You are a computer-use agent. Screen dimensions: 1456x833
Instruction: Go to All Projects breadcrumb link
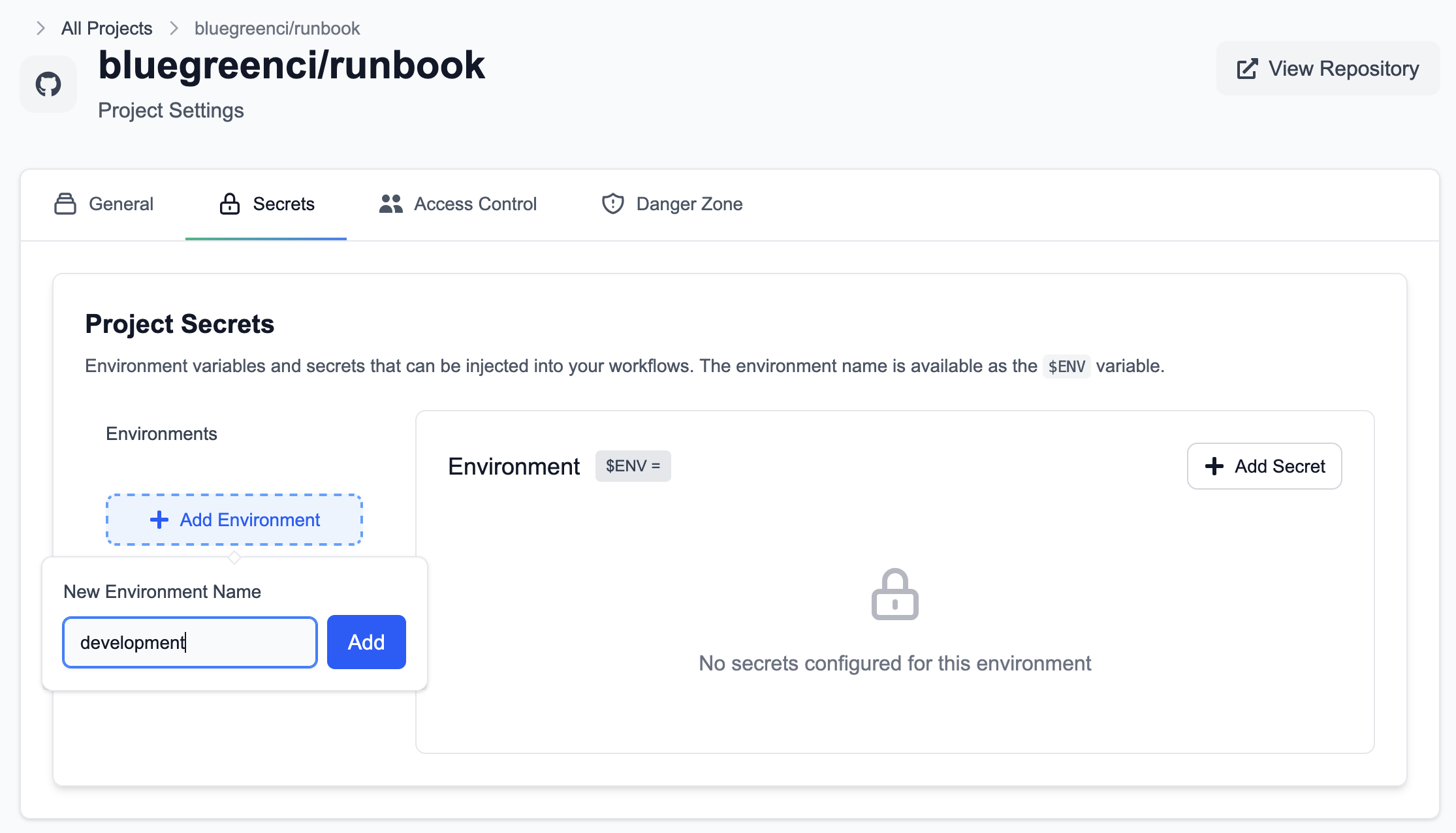pos(106,28)
